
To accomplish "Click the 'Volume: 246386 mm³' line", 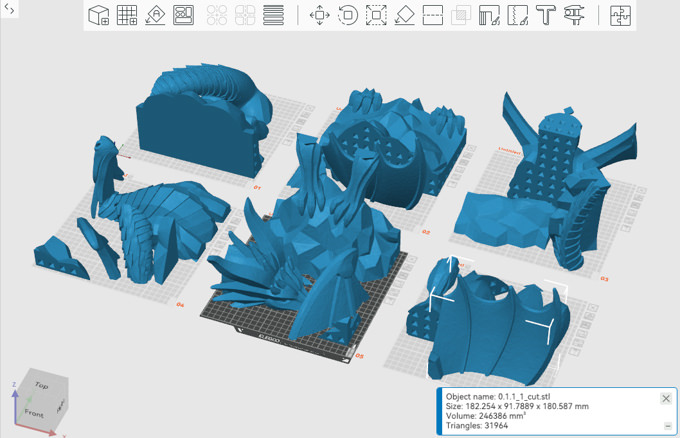I will point(486,416).
